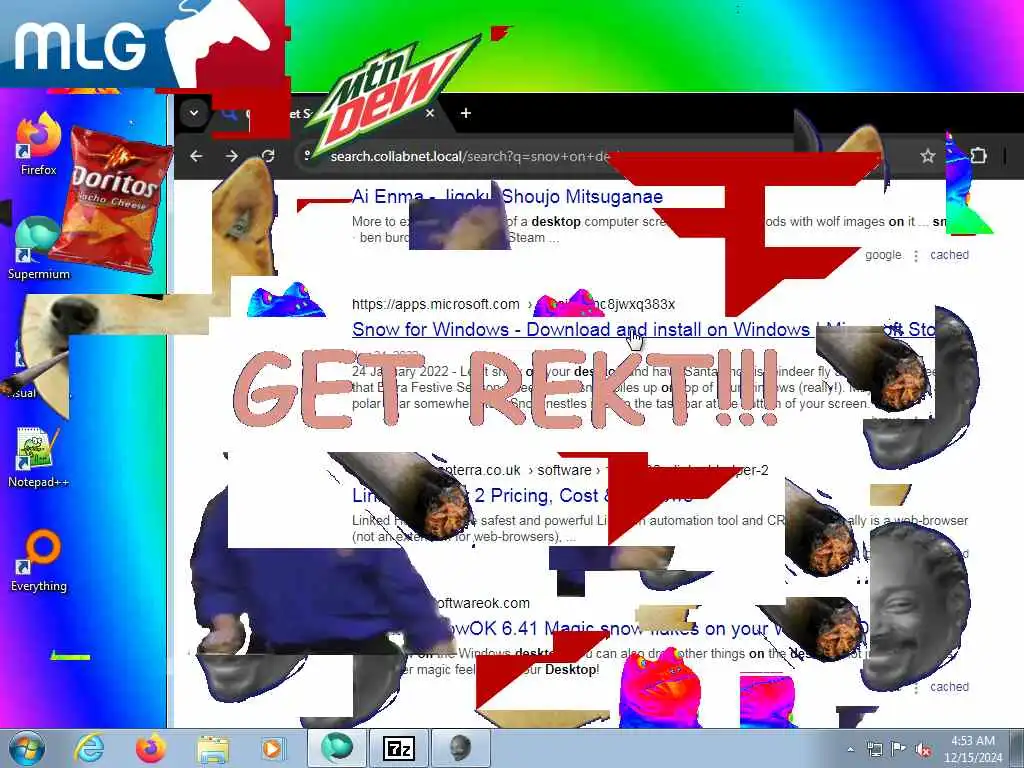Open the browser extensions puzzle icon
Image resolution: width=1024 pixels, height=768 pixels.
(x=978, y=156)
